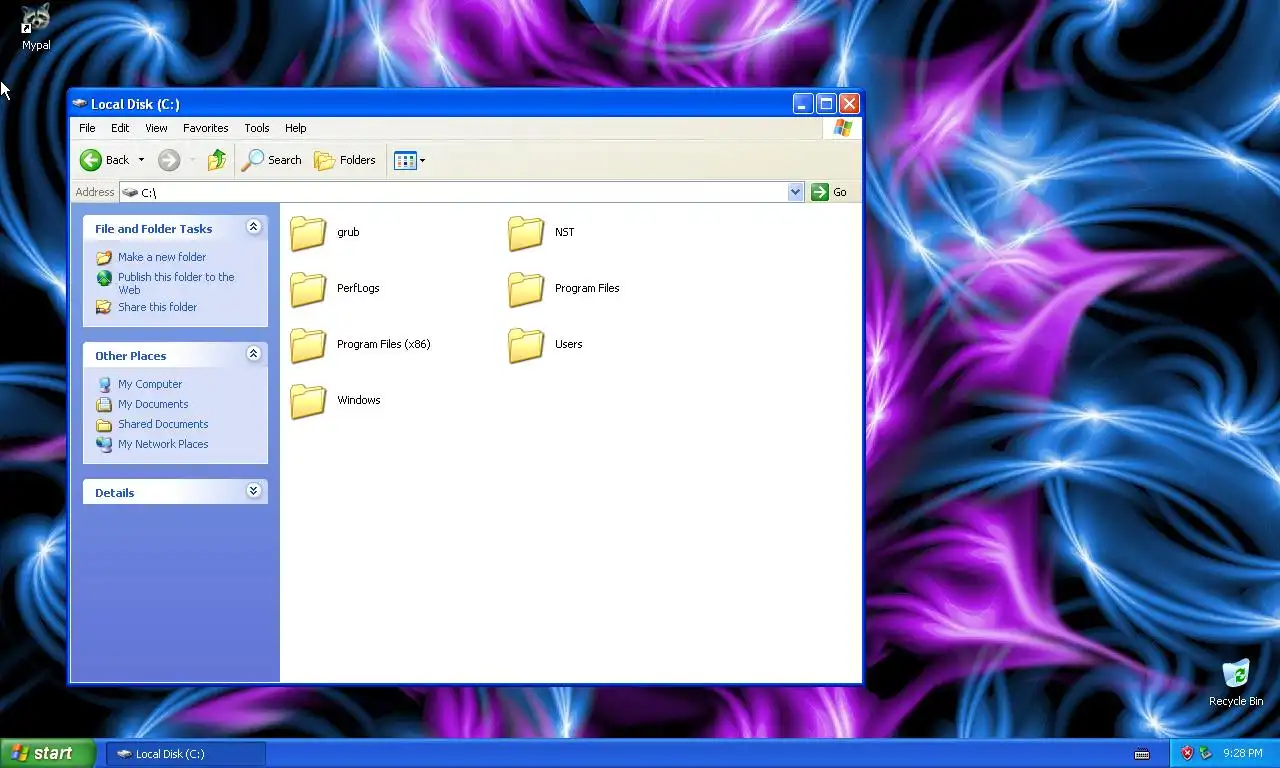Viewport: 1280px width, 768px height.
Task: Open the Edit menu
Action: click(120, 128)
